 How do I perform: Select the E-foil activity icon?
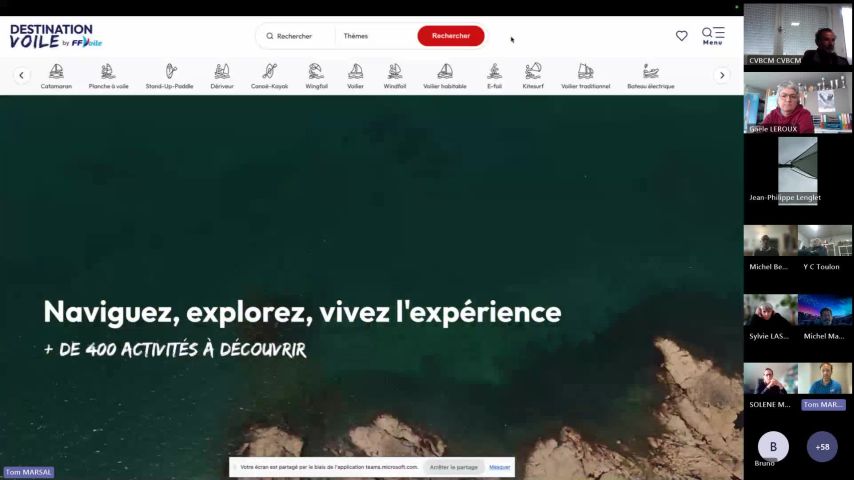(494, 76)
